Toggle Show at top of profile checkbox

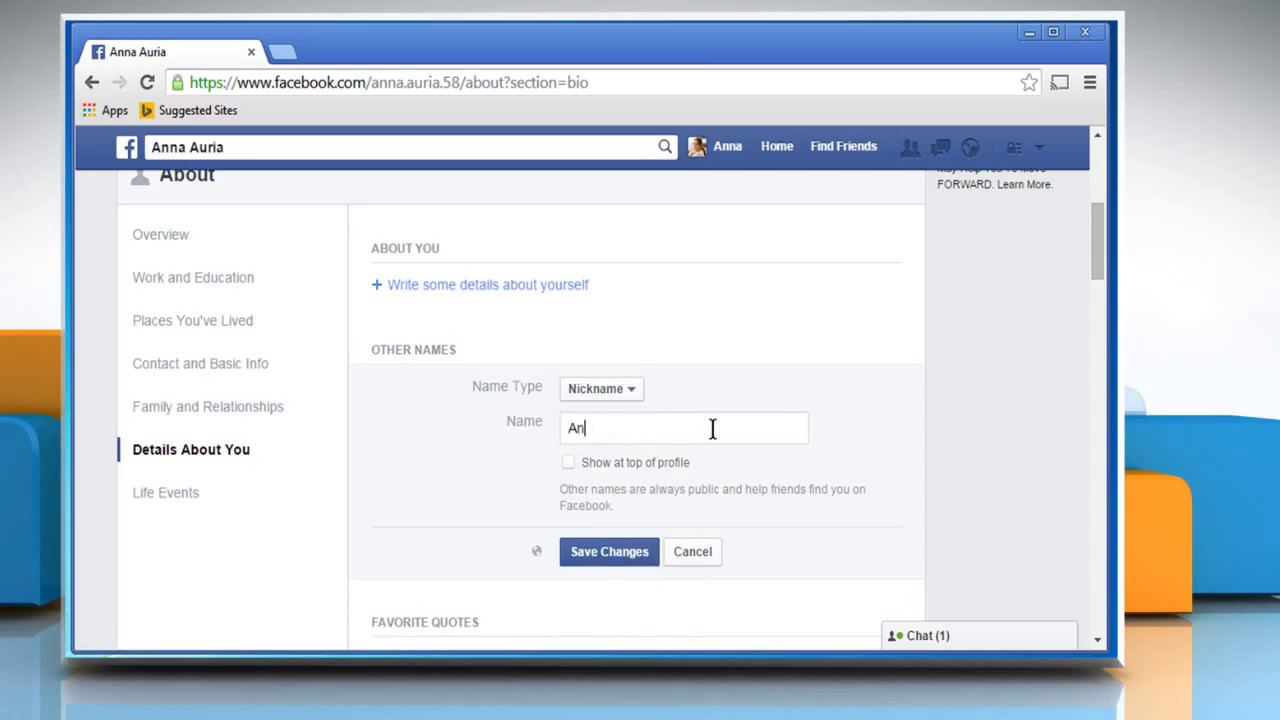click(x=568, y=462)
